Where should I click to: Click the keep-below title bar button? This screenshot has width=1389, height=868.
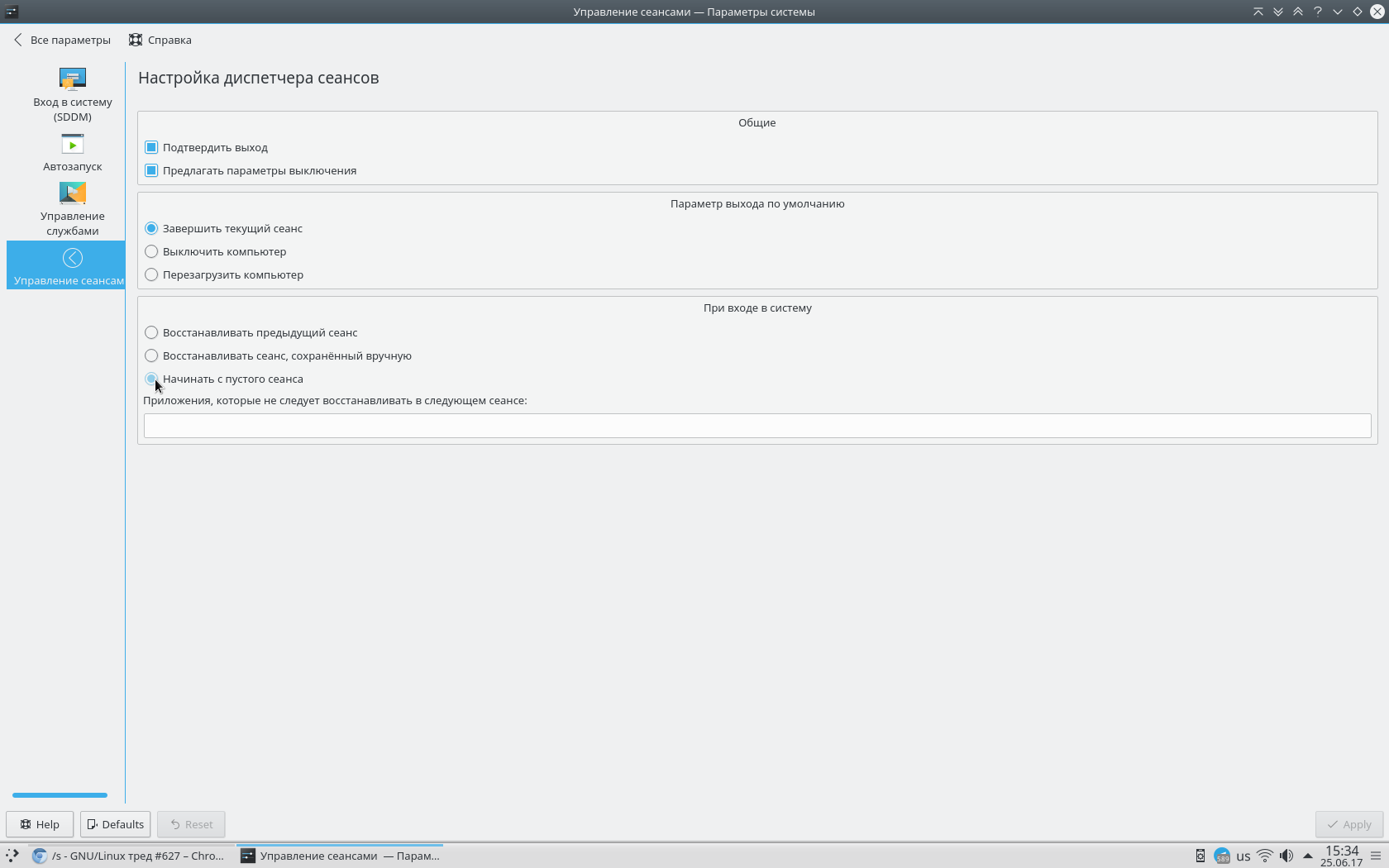pos(1278,12)
